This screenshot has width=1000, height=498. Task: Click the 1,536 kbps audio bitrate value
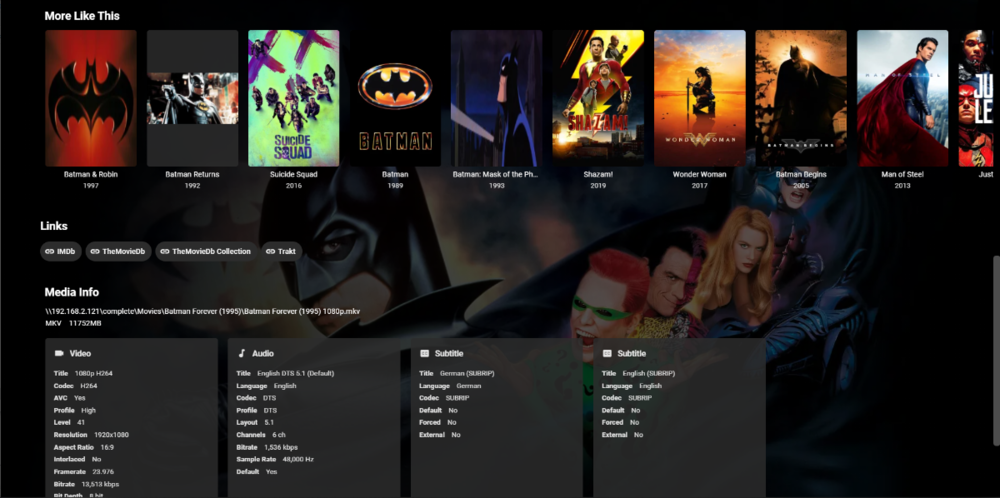coord(281,447)
